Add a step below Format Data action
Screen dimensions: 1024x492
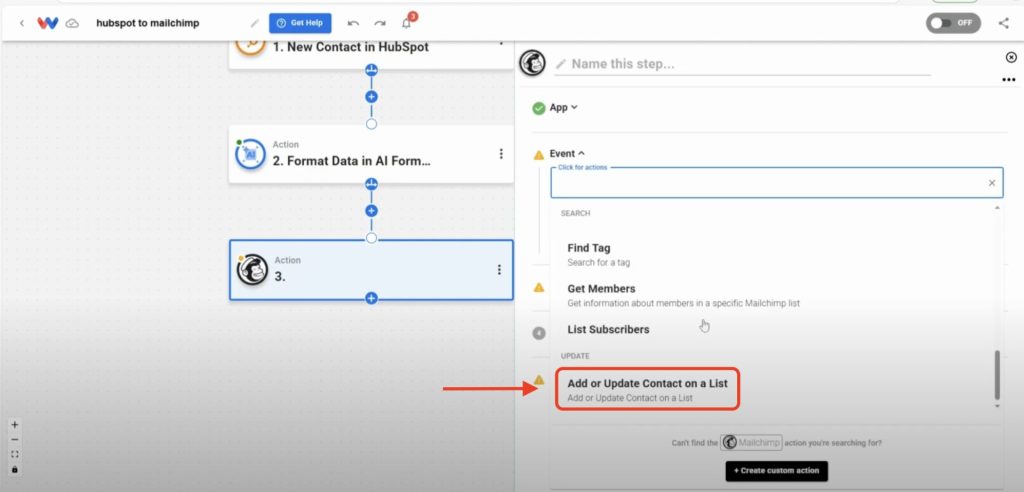[x=372, y=211]
